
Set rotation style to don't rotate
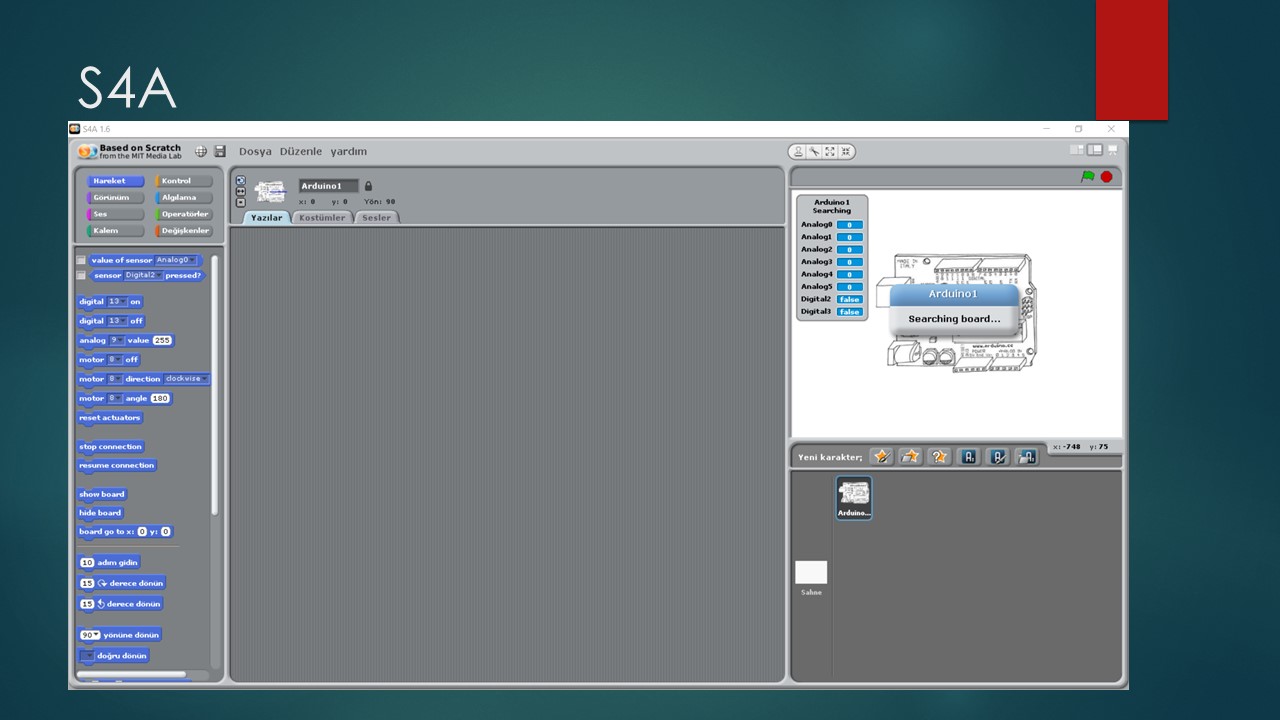pyautogui.click(x=240, y=202)
